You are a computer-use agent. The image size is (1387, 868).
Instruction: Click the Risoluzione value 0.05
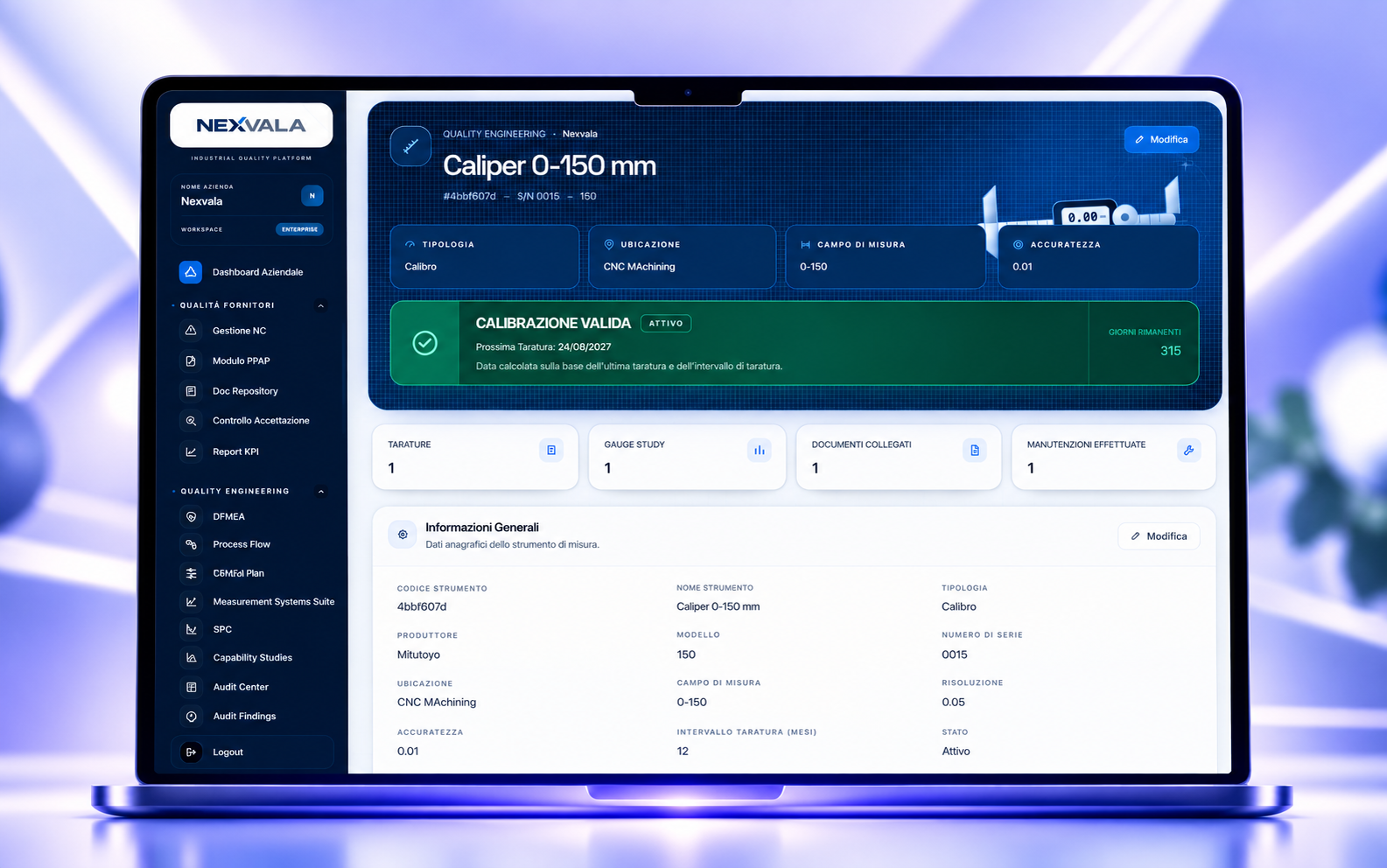[x=954, y=702]
